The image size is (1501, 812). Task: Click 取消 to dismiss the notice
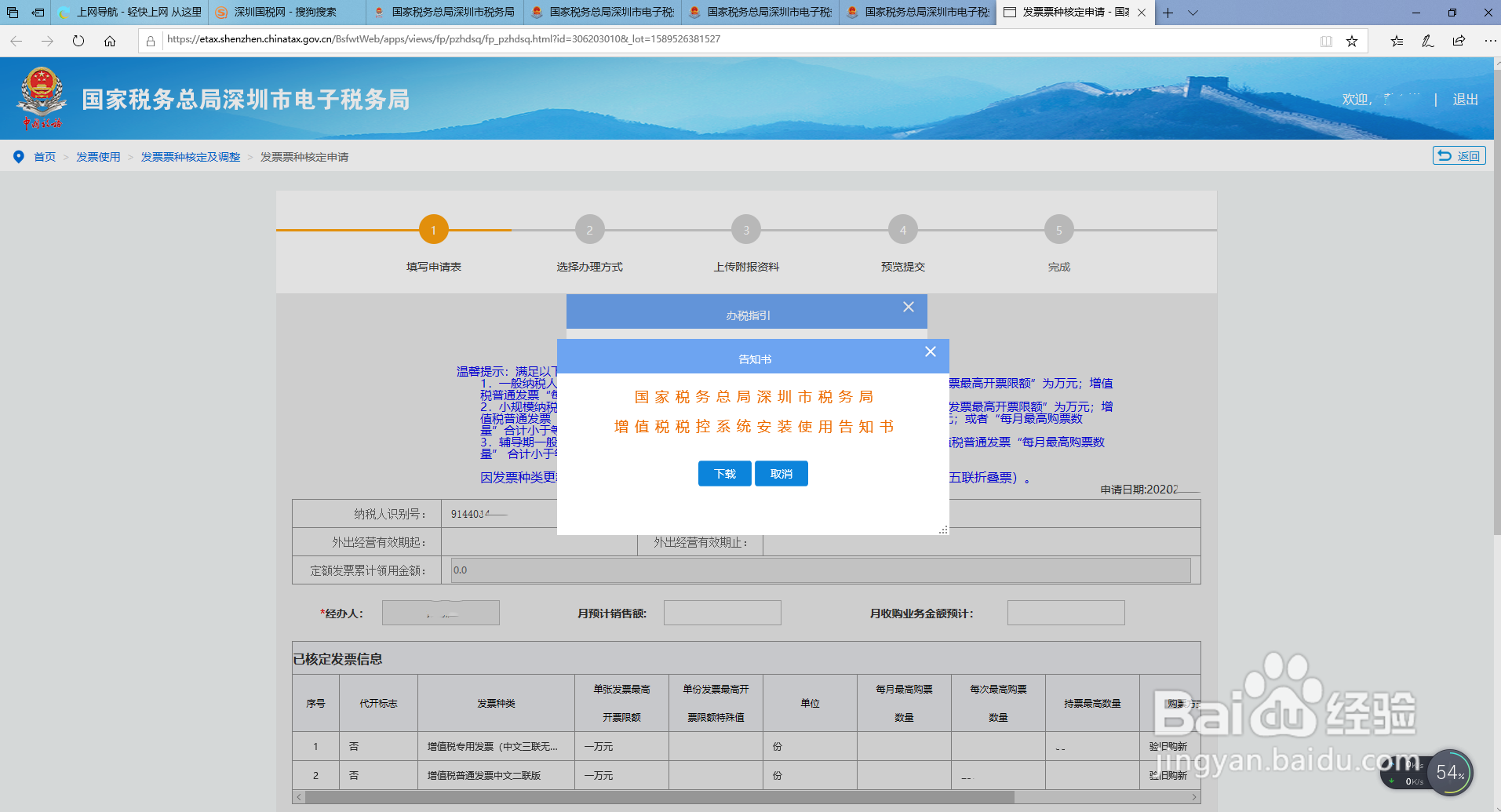pyautogui.click(x=781, y=473)
